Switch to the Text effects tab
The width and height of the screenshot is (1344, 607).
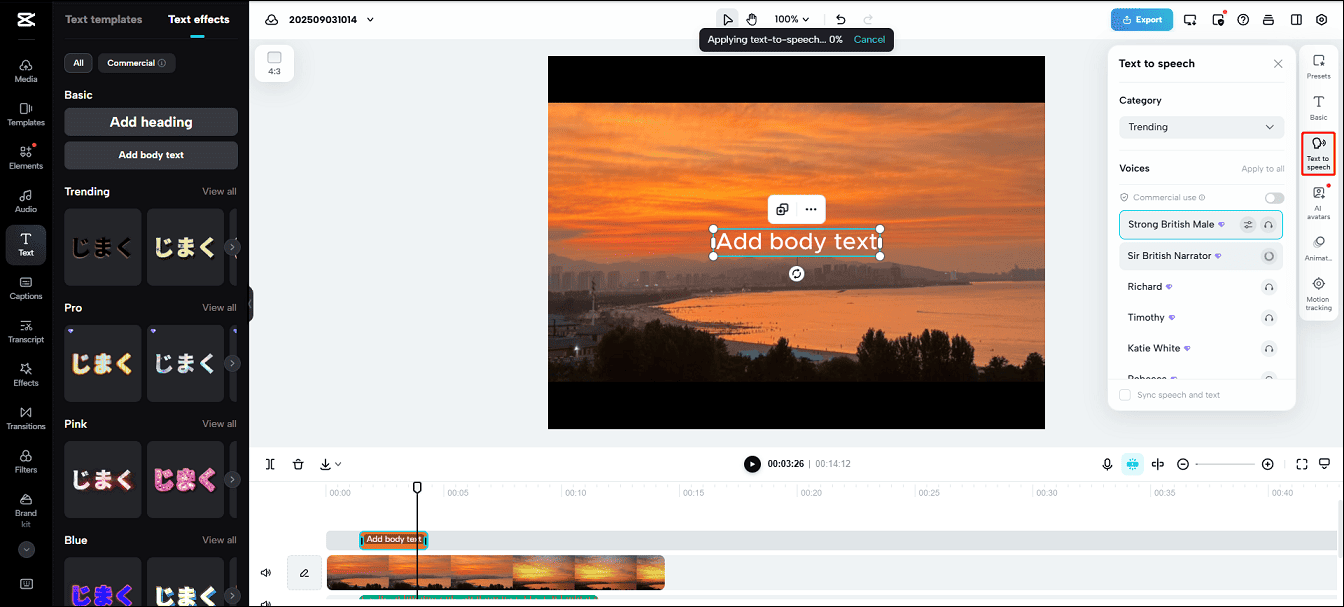[199, 19]
